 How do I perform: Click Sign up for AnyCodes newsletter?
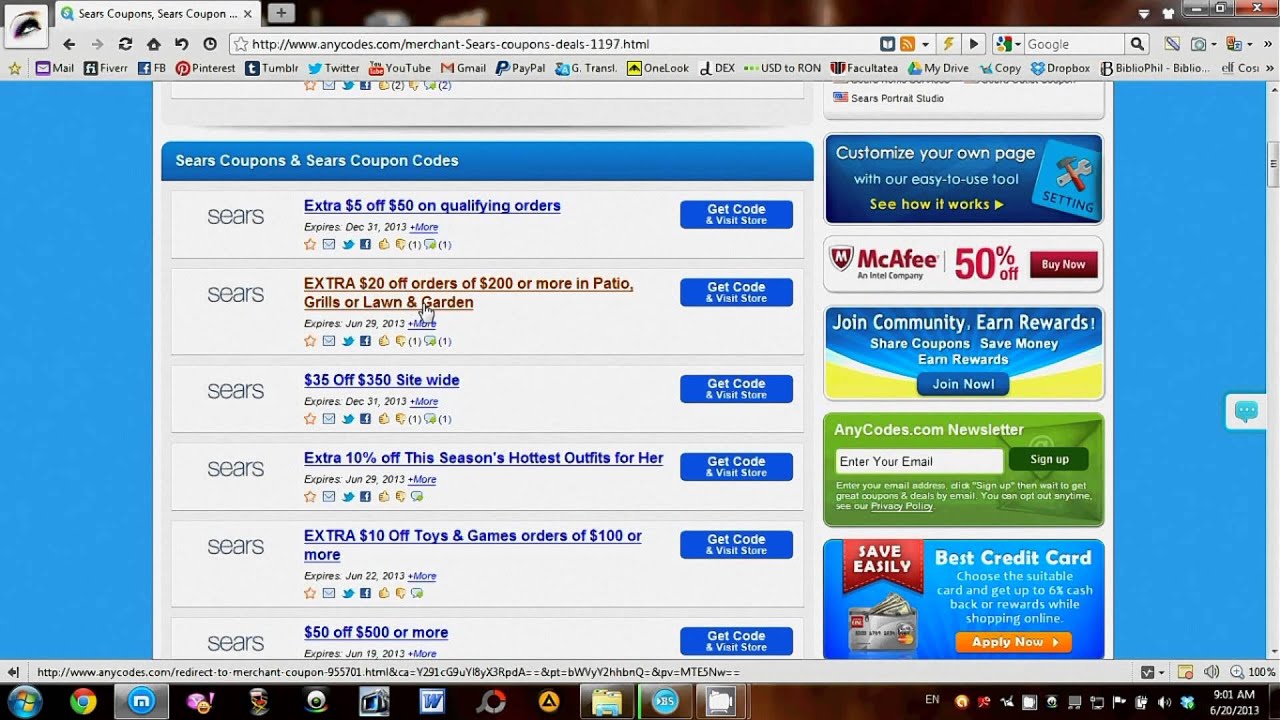[x=1049, y=460]
